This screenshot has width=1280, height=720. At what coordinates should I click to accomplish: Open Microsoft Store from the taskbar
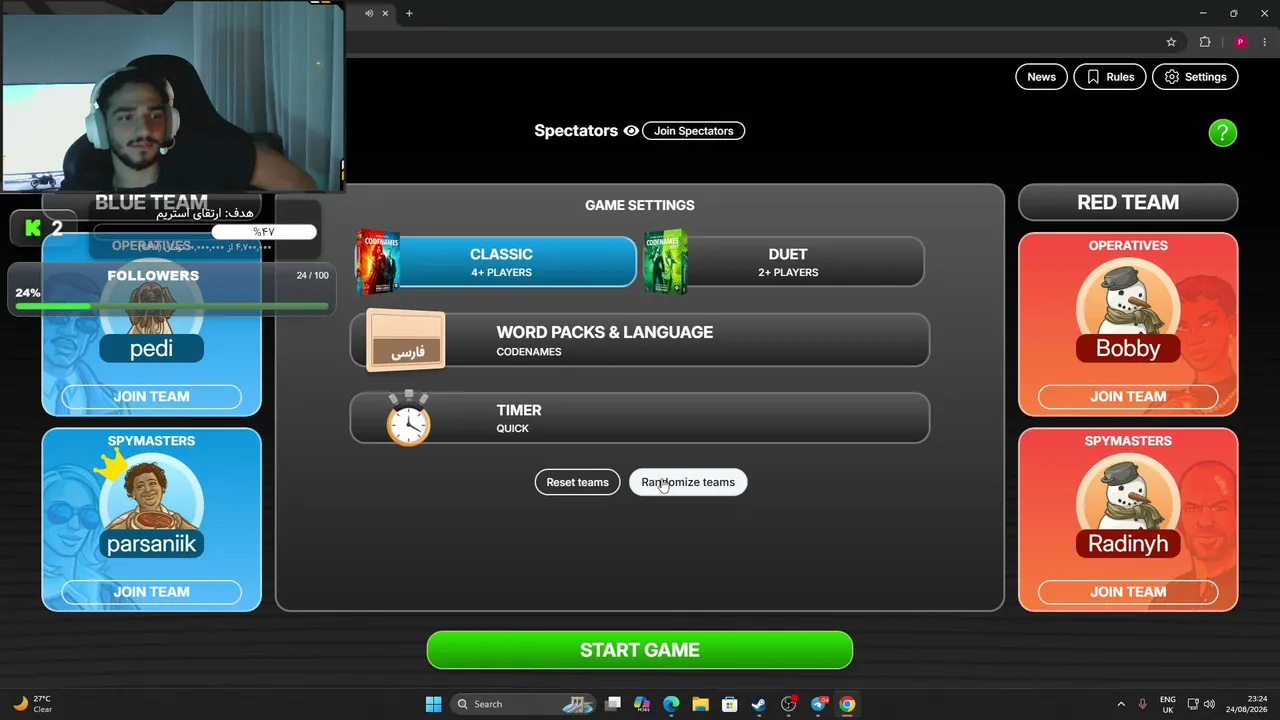(729, 704)
